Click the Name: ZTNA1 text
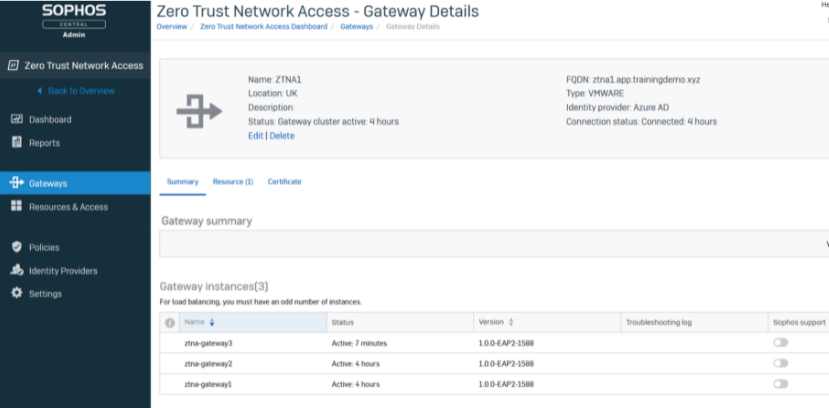 [x=274, y=80]
